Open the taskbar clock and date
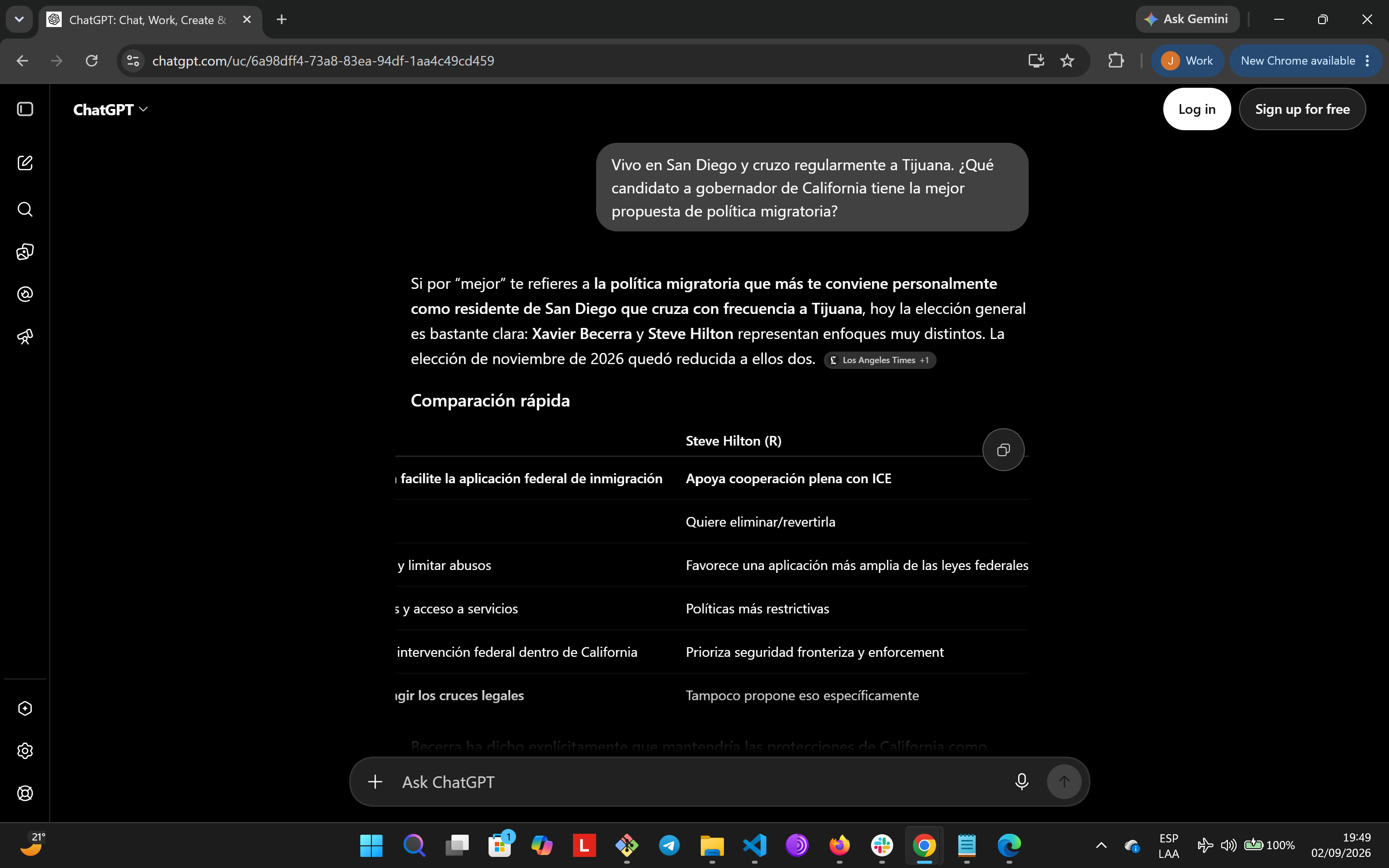This screenshot has height=868, width=1389. [1341, 845]
